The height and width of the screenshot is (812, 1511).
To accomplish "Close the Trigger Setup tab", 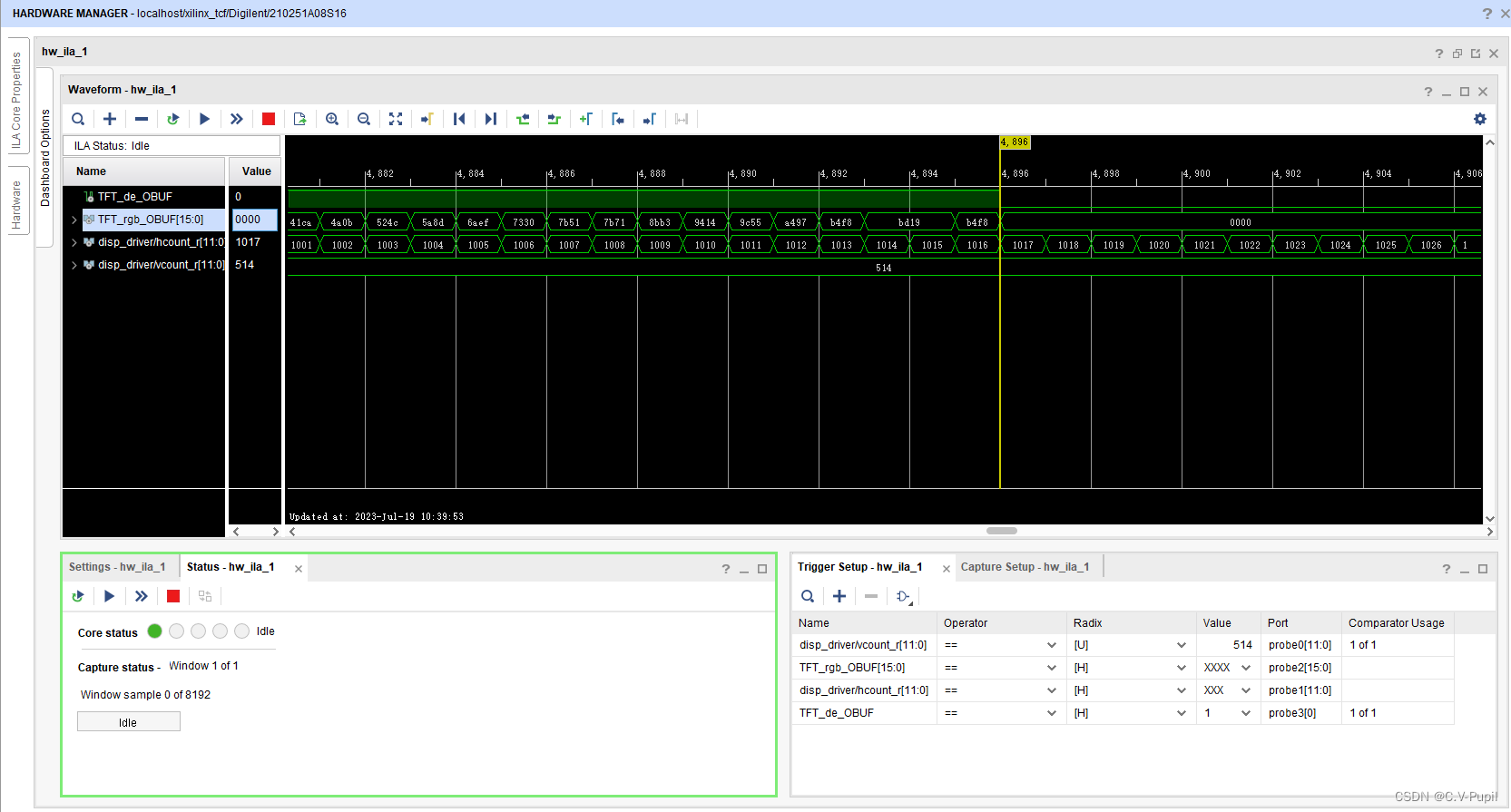I will pyautogui.click(x=947, y=569).
